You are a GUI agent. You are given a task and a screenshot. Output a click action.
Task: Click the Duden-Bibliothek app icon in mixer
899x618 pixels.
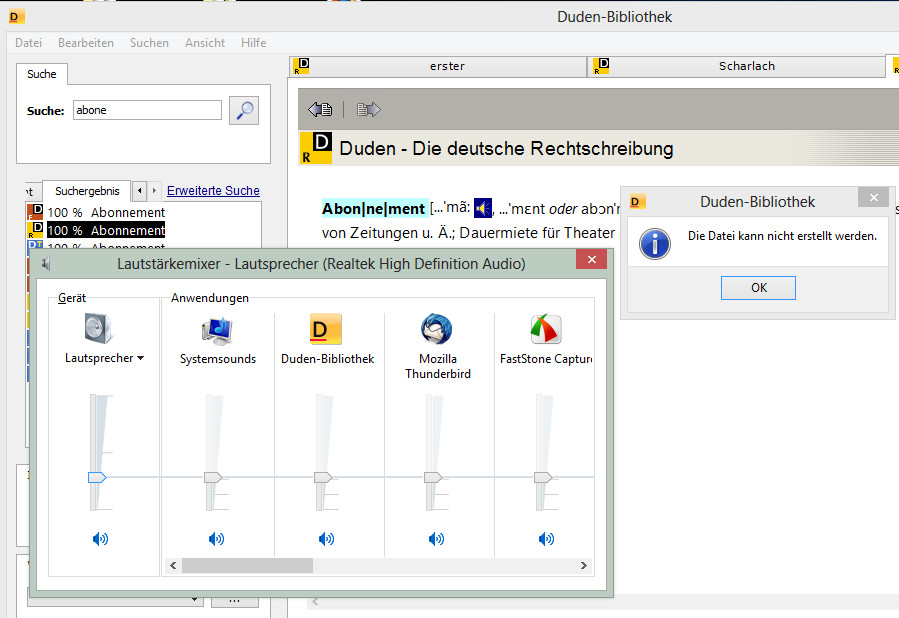tap(326, 329)
